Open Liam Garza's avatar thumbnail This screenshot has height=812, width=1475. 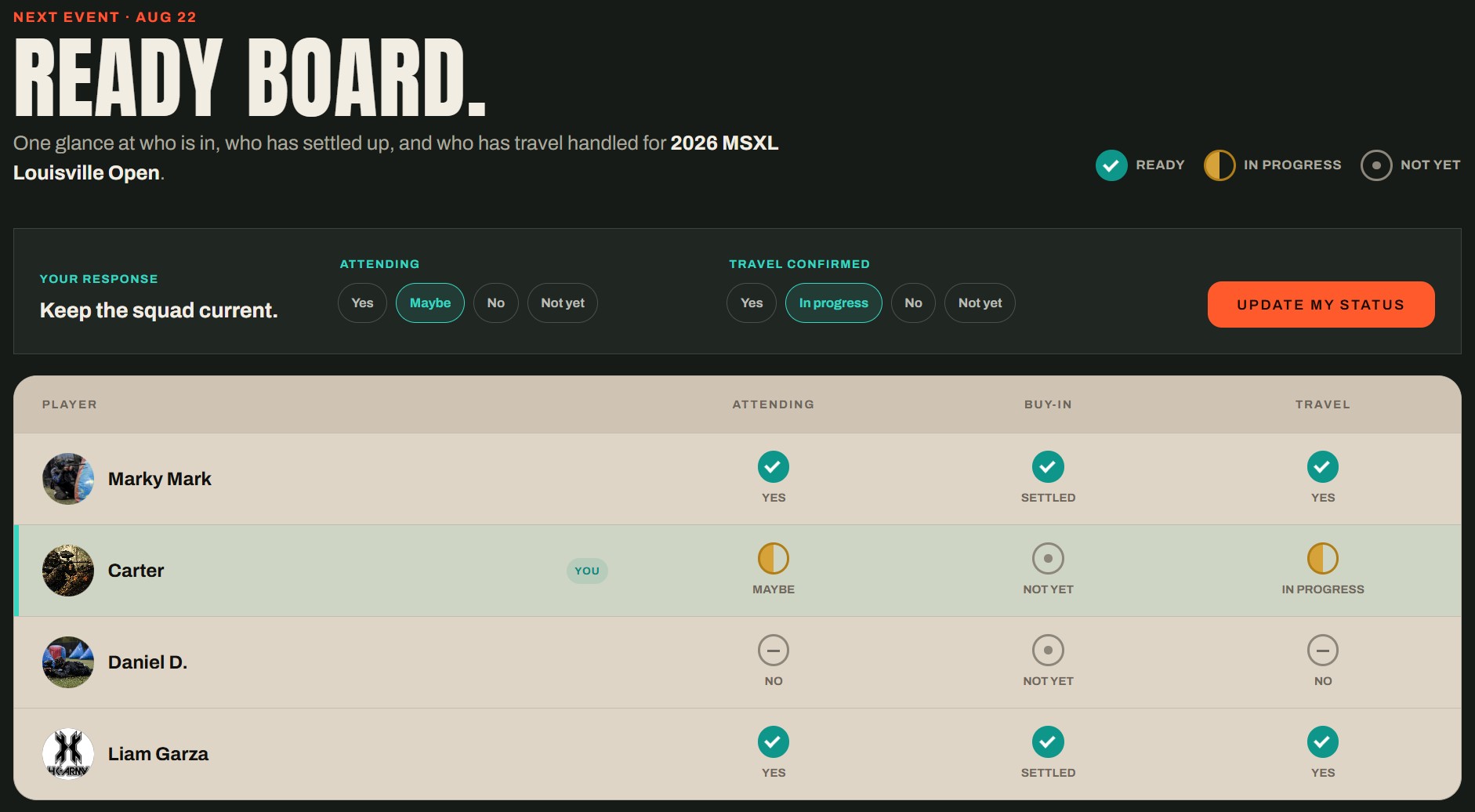[68, 754]
